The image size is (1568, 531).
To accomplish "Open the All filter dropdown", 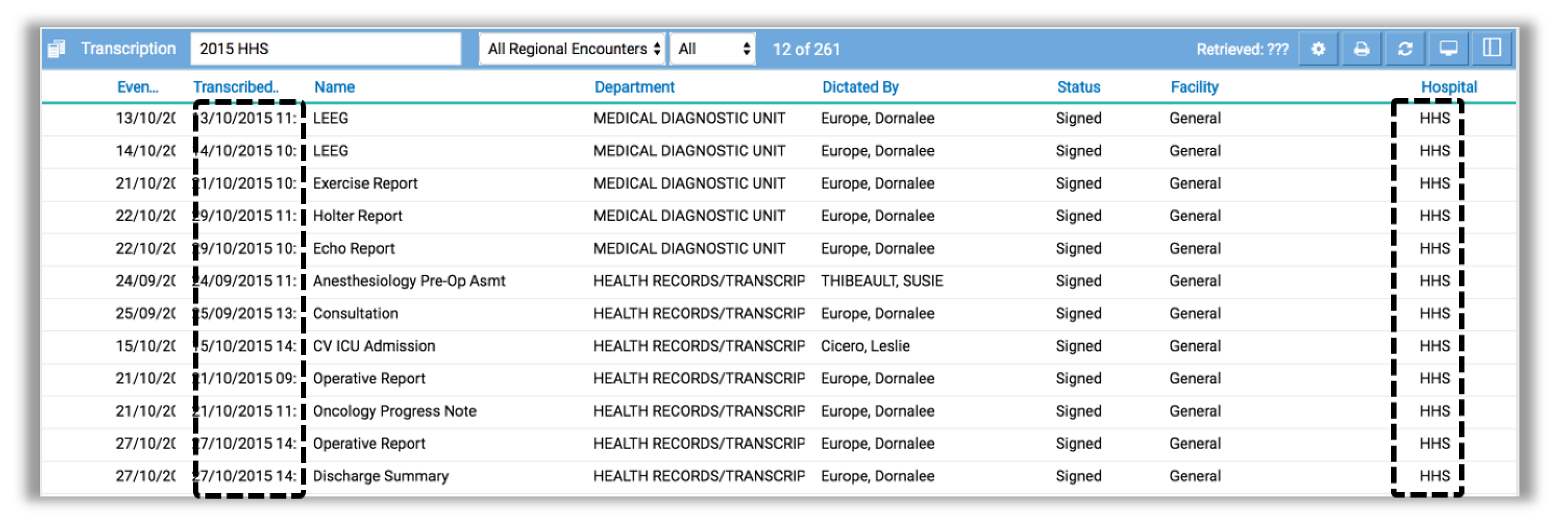I will (712, 49).
